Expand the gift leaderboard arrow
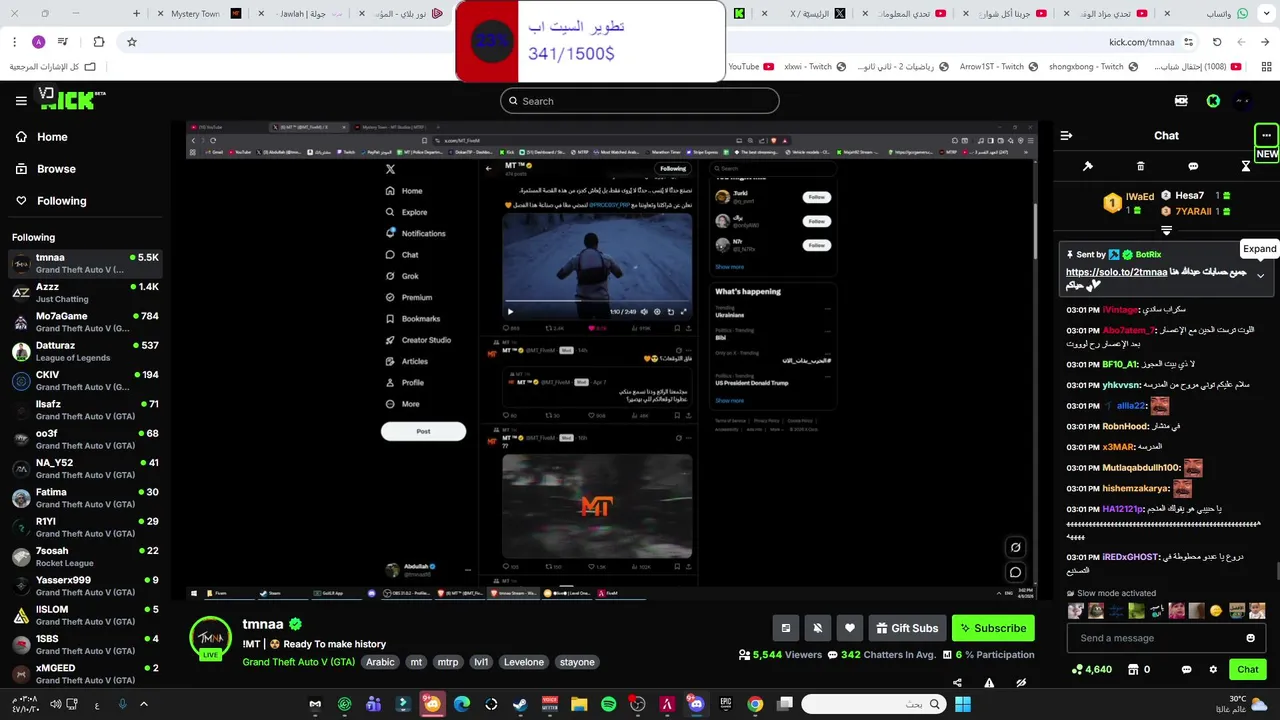 click(1166, 231)
